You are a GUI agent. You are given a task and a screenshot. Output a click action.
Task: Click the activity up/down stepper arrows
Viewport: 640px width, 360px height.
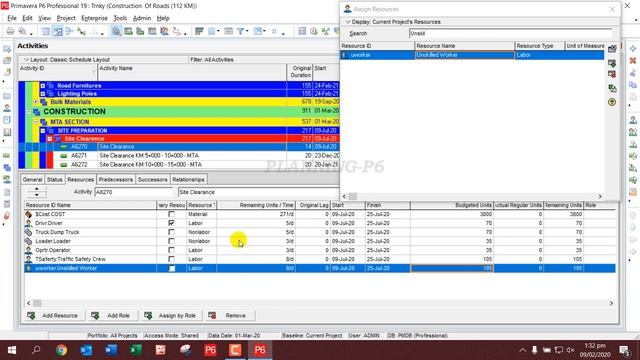pos(36,192)
